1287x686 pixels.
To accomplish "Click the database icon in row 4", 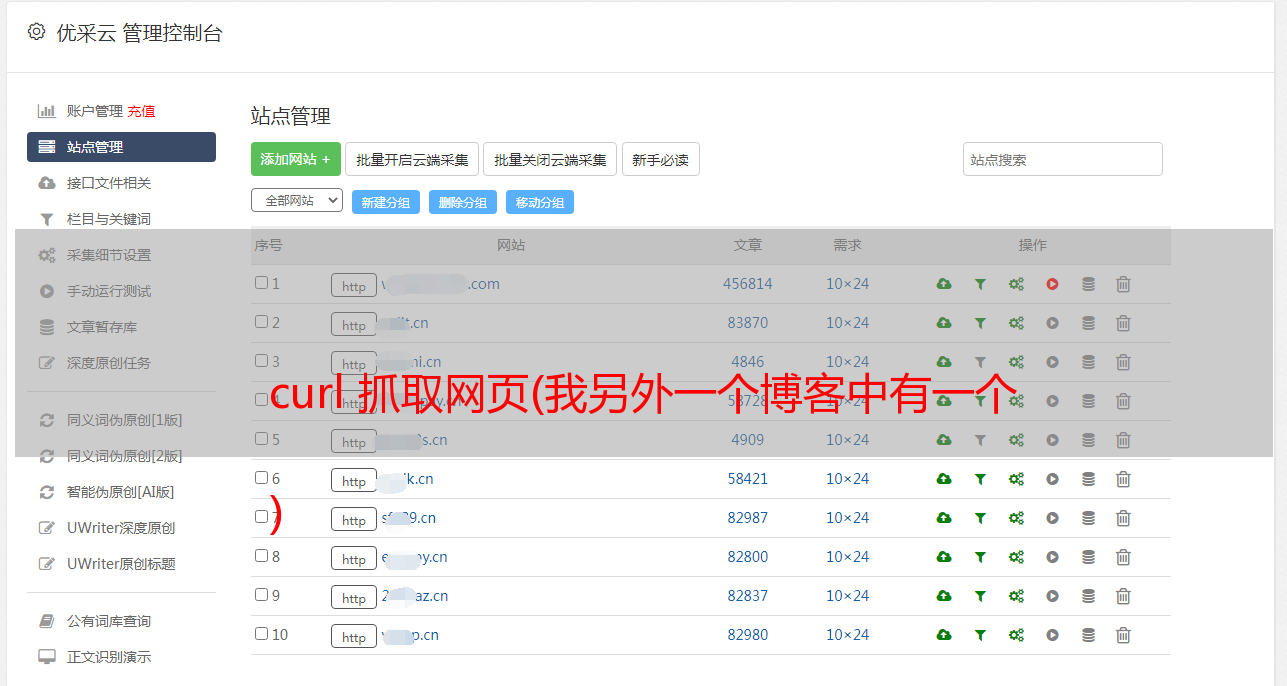I will click(1088, 401).
